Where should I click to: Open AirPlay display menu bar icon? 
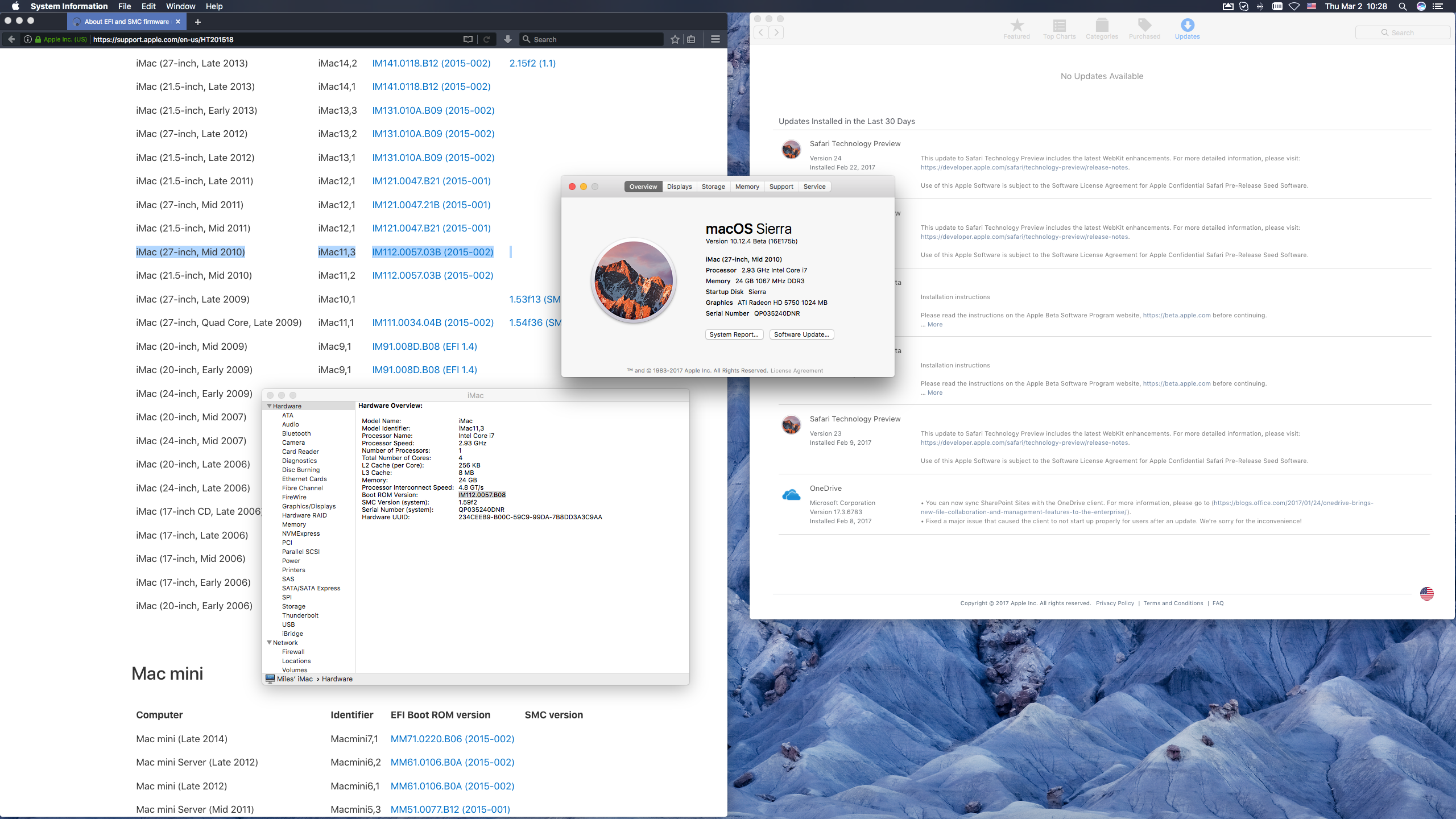point(1228,6)
